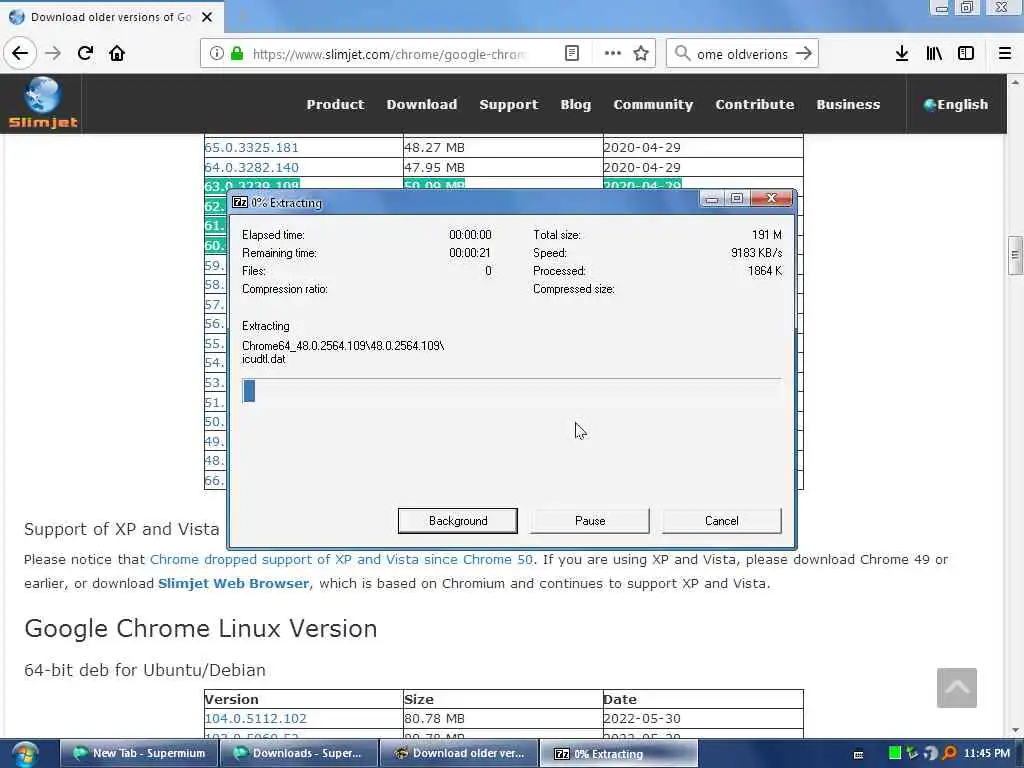This screenshot has height=768, width=1024.
Task: Go back to the previous page
Action: click(20, 54)
